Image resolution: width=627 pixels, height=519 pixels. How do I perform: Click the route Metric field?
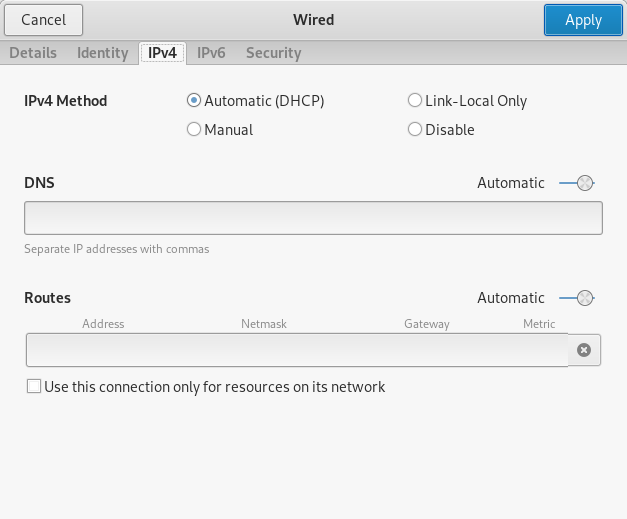coord(539,350)
